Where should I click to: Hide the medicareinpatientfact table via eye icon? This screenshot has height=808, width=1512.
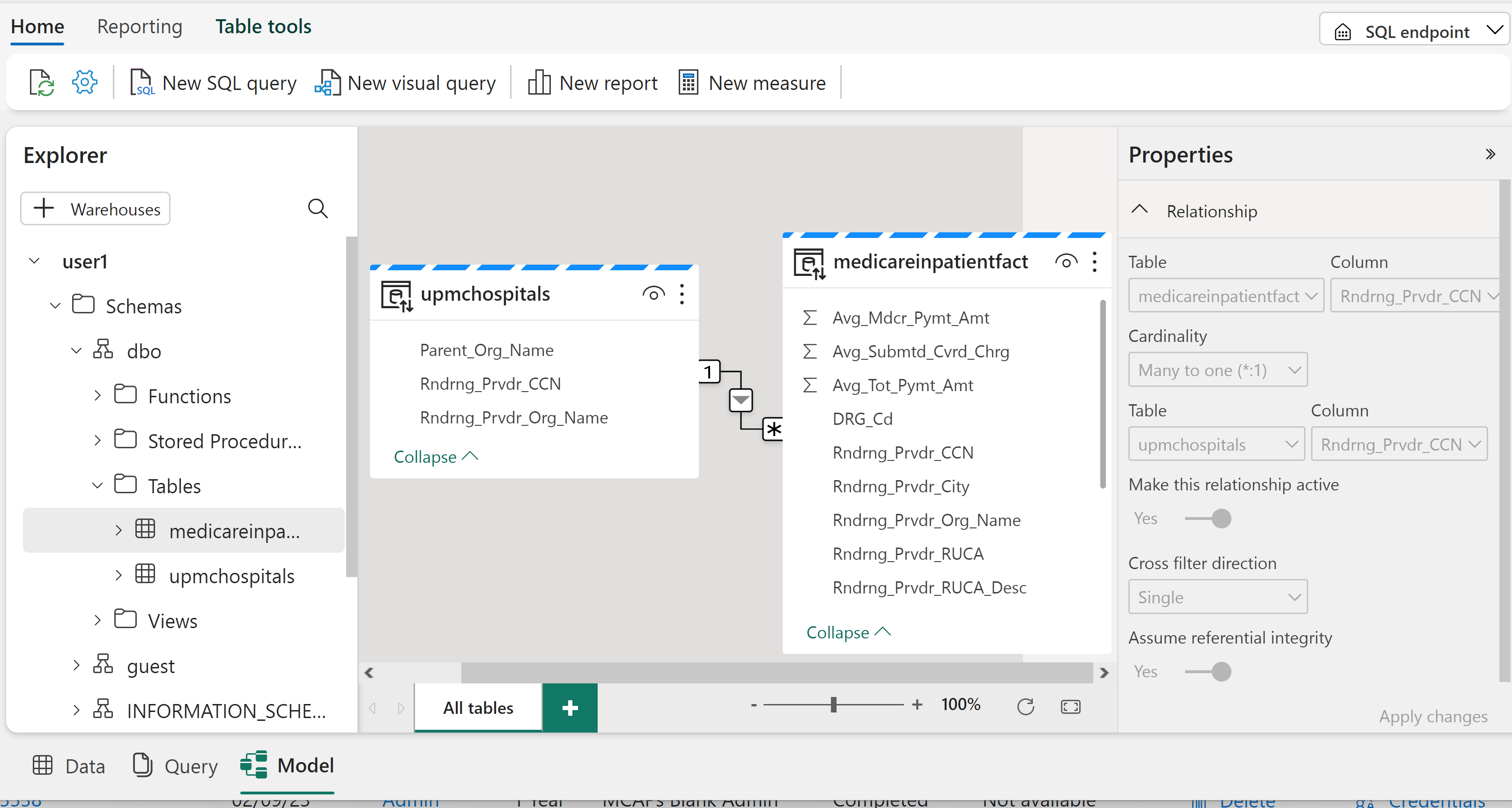(1066, 262)
